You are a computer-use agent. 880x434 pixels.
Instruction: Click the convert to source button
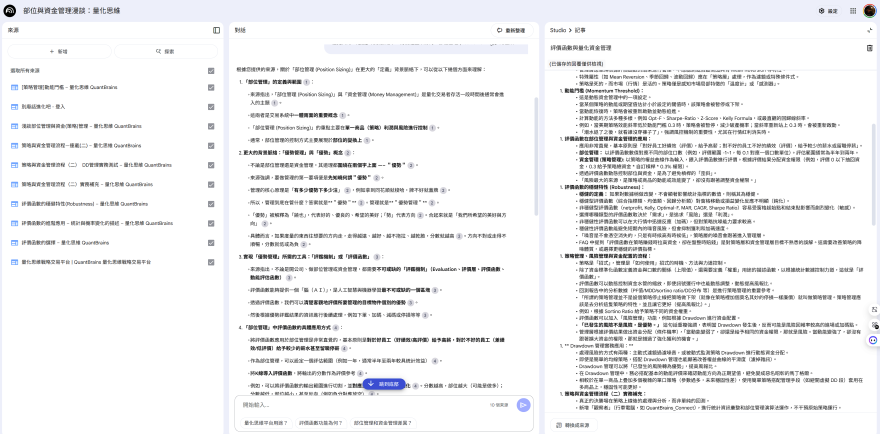tap(575, 424)
